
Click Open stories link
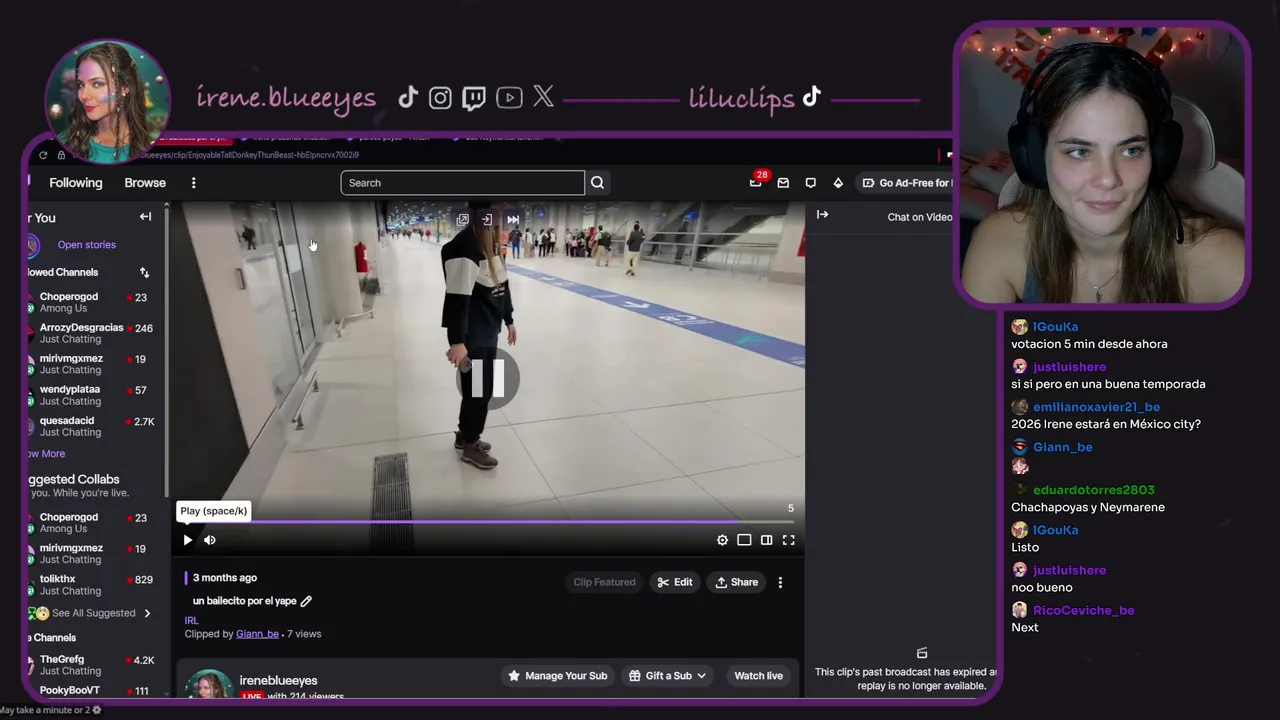87,245
